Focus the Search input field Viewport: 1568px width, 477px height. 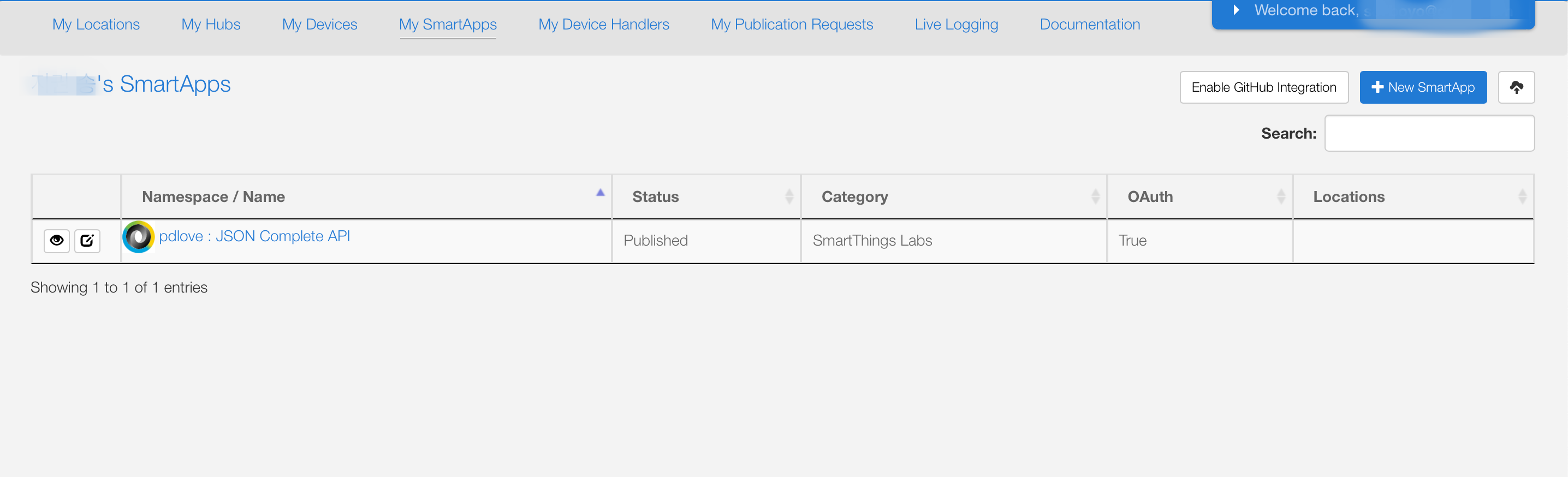coord(1429,133)
